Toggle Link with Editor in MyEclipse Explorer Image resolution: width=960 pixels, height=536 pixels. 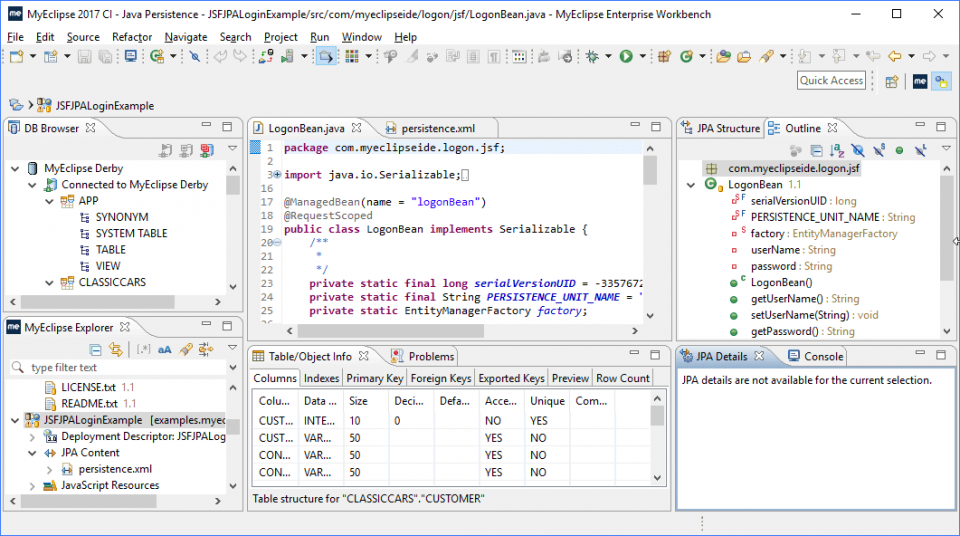tap(116, 350)
